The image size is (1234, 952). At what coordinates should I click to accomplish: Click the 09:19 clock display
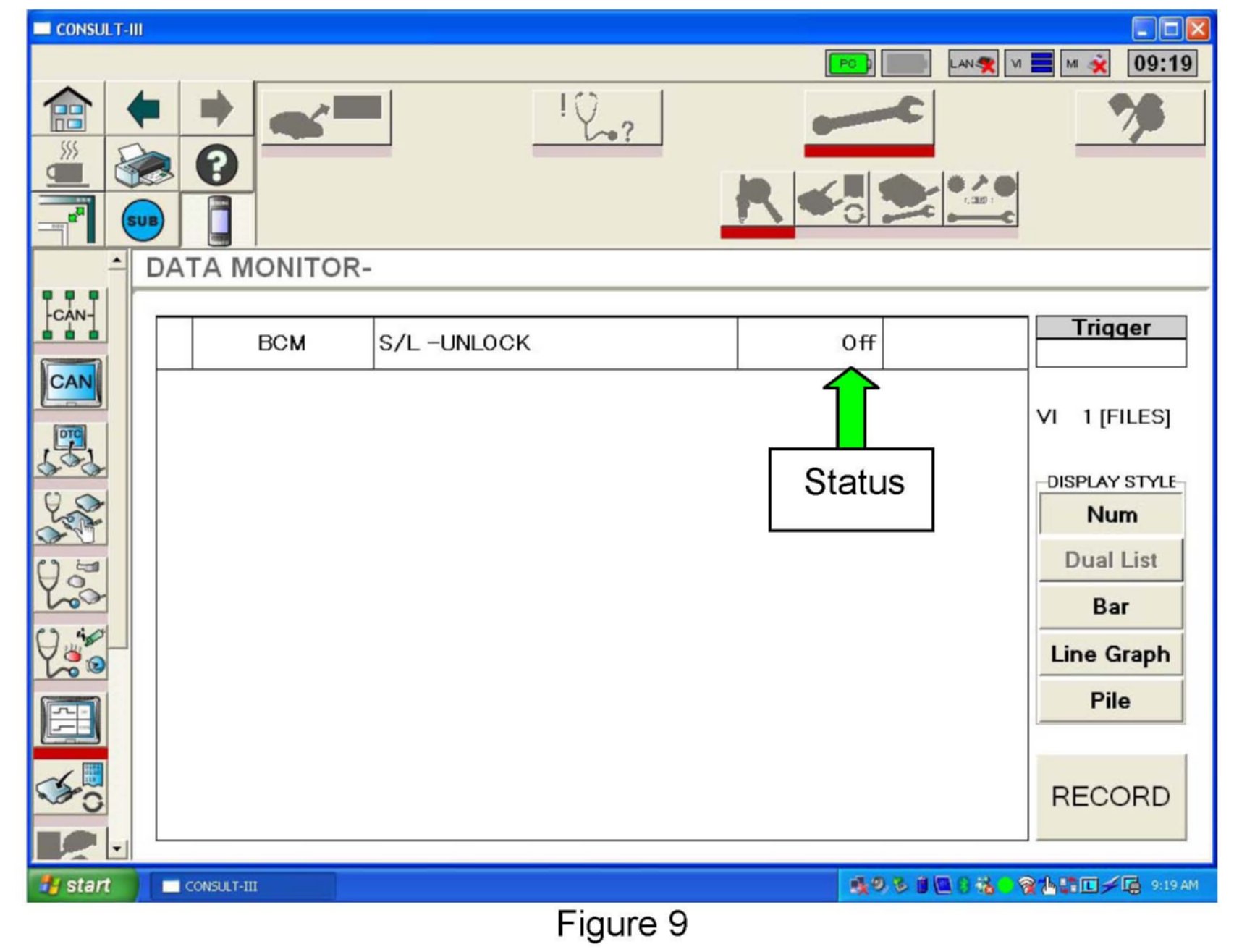click(1162, 64)
